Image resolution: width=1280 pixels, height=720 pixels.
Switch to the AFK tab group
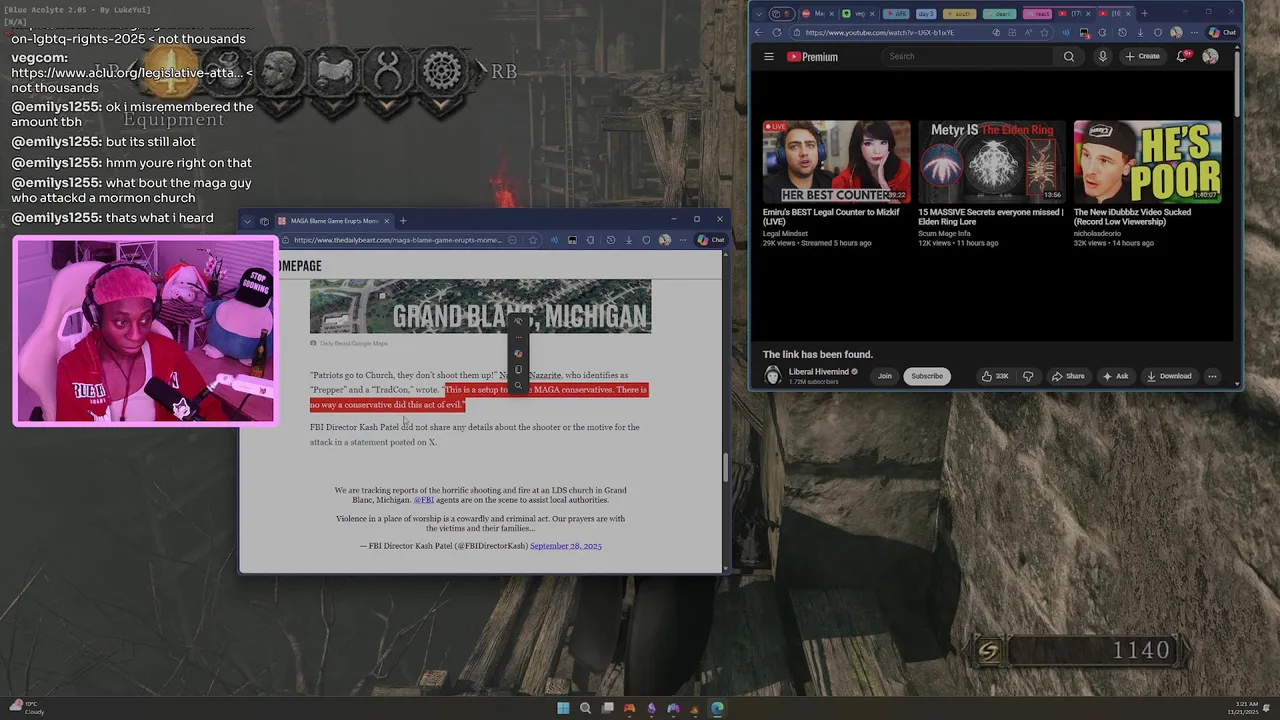896,14
